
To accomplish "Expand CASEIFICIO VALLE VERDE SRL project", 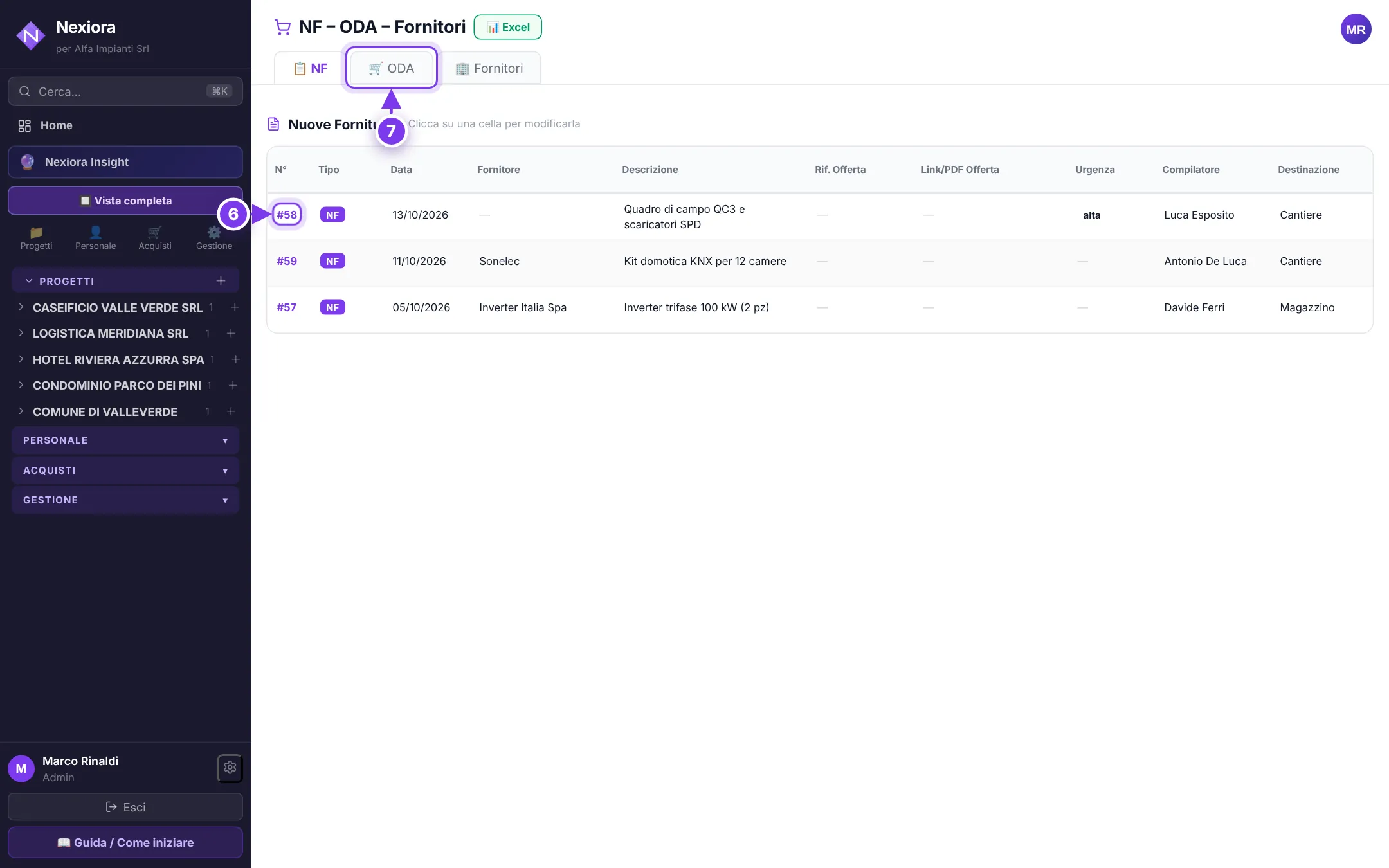I will click(x=21, y=307).
